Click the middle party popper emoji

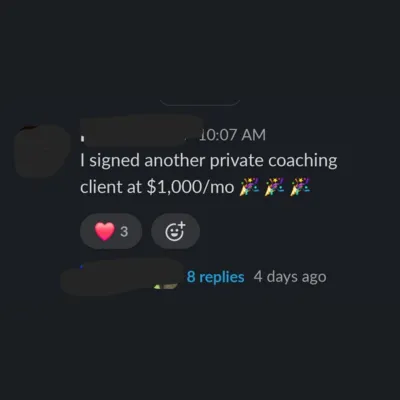click(274, 187)
